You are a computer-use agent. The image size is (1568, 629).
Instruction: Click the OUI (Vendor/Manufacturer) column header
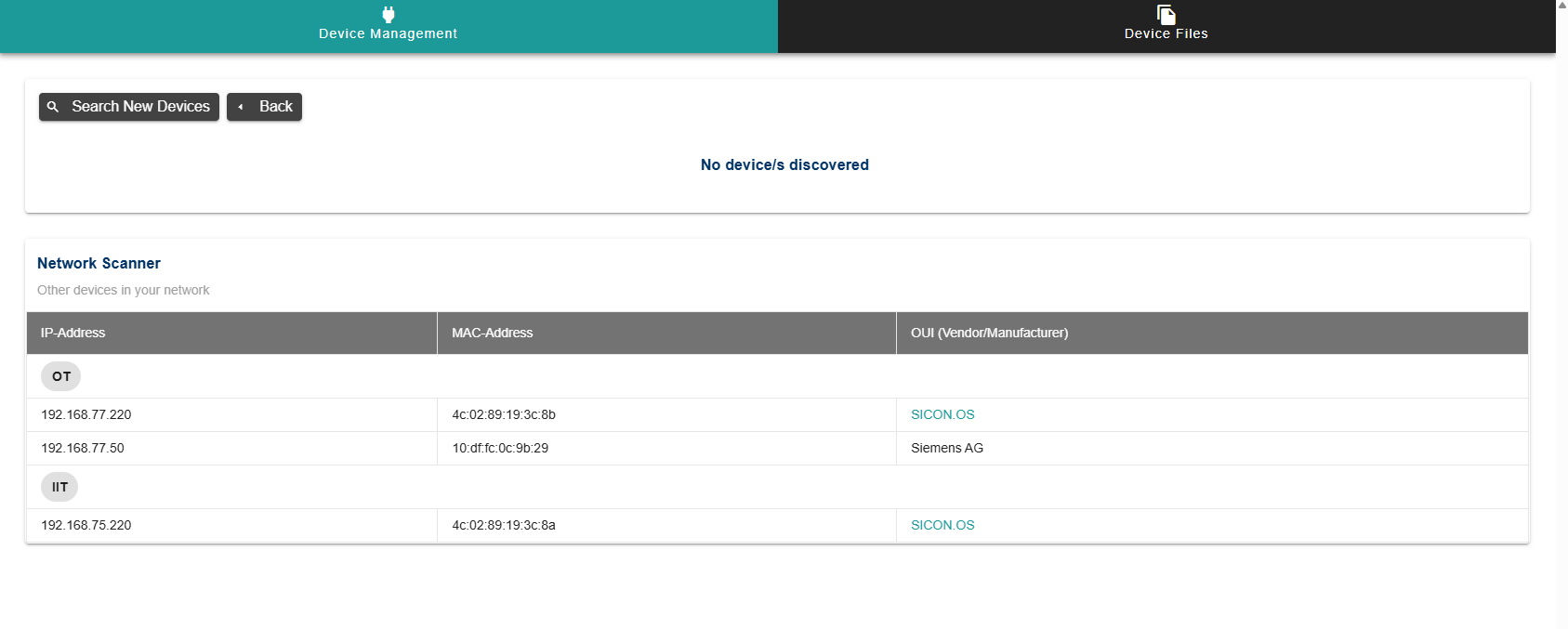989,333
